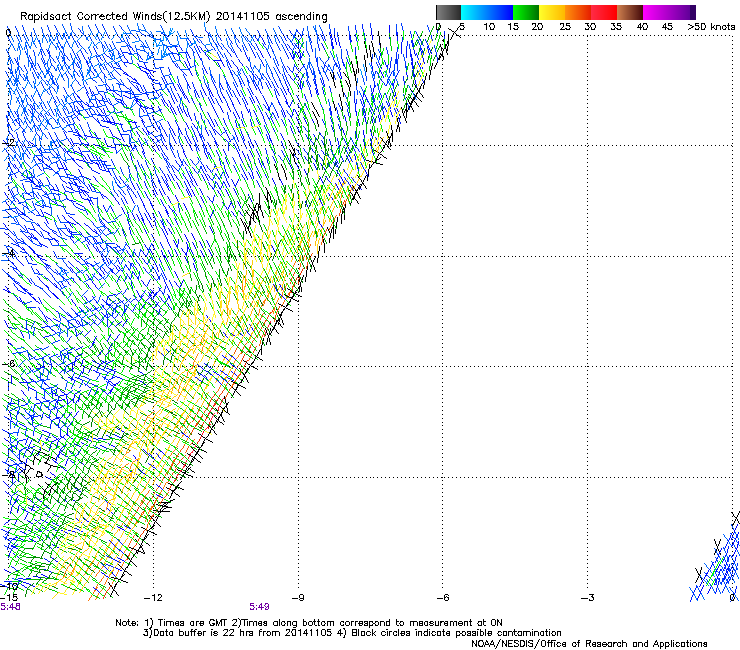Screen dimensions: 740x650
Task: Click the orange 25-30 knots legend swatch
Action: pyautogui.click(x=578, y=12)
